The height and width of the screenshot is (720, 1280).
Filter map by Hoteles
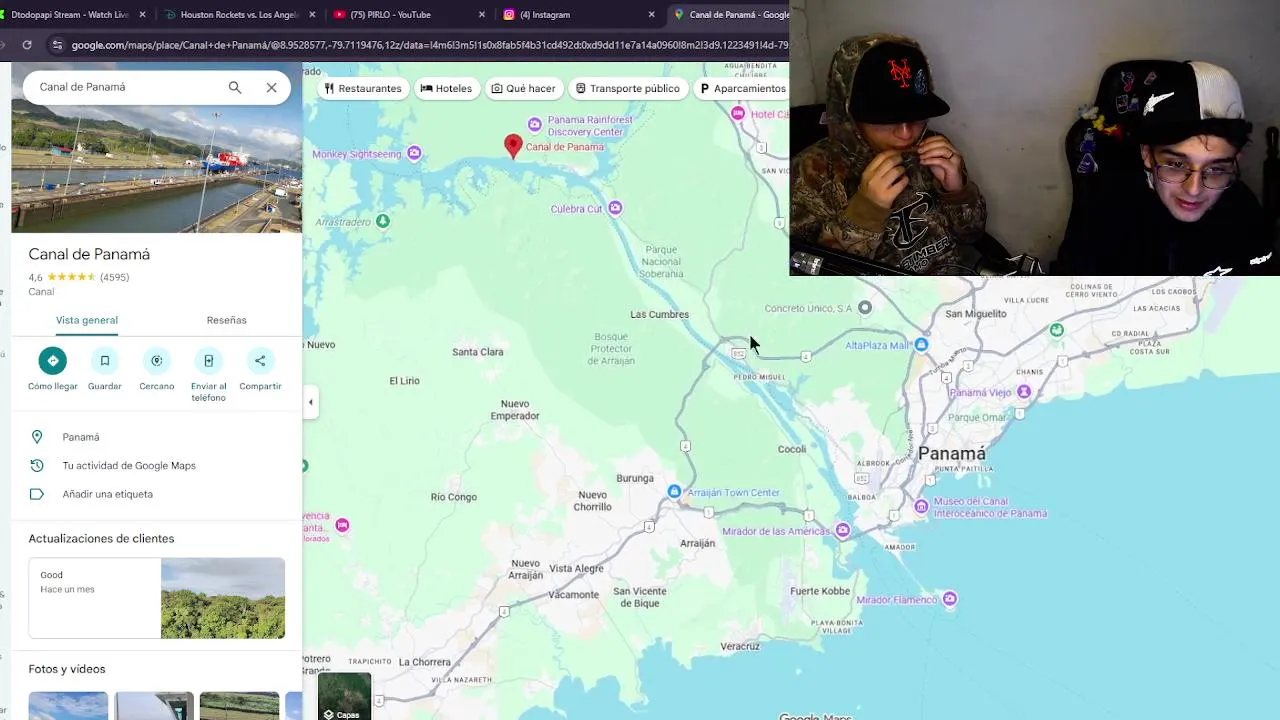[x=446, y=88]
